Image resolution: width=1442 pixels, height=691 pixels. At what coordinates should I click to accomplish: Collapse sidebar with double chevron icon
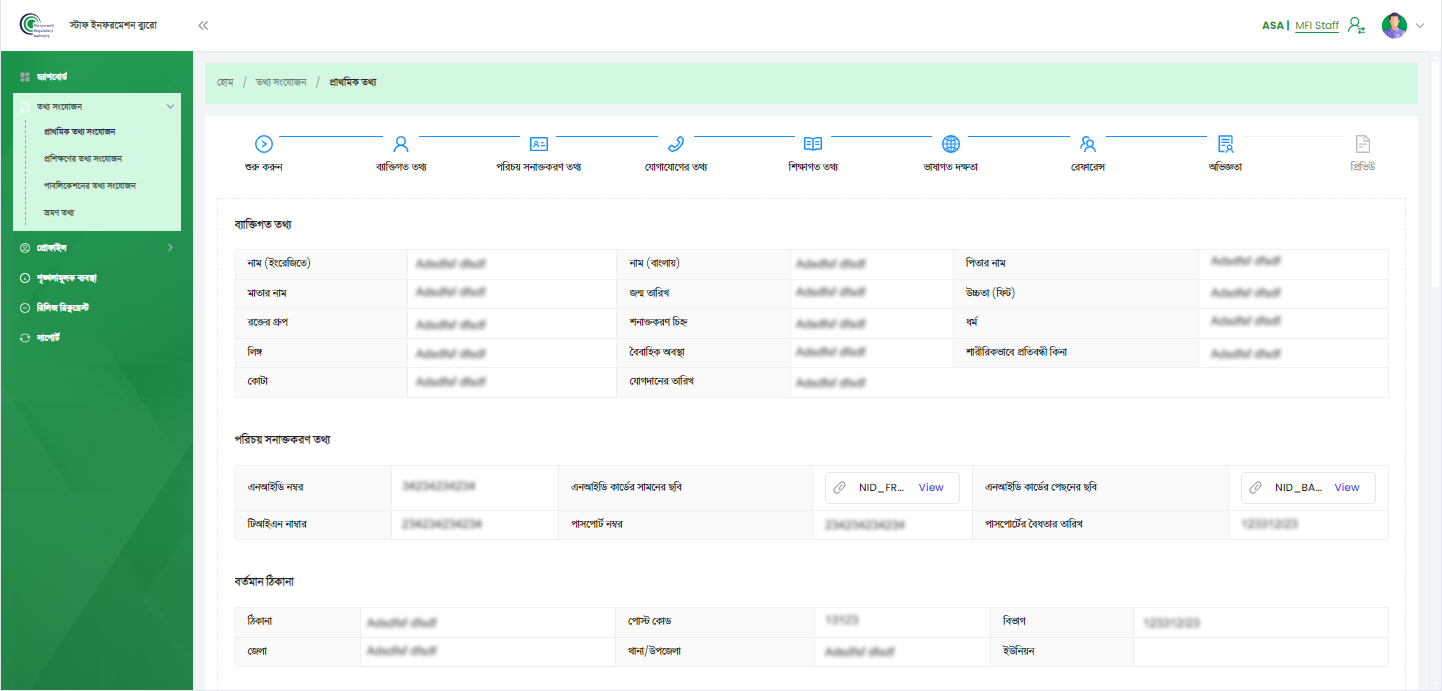coord(203,26)
